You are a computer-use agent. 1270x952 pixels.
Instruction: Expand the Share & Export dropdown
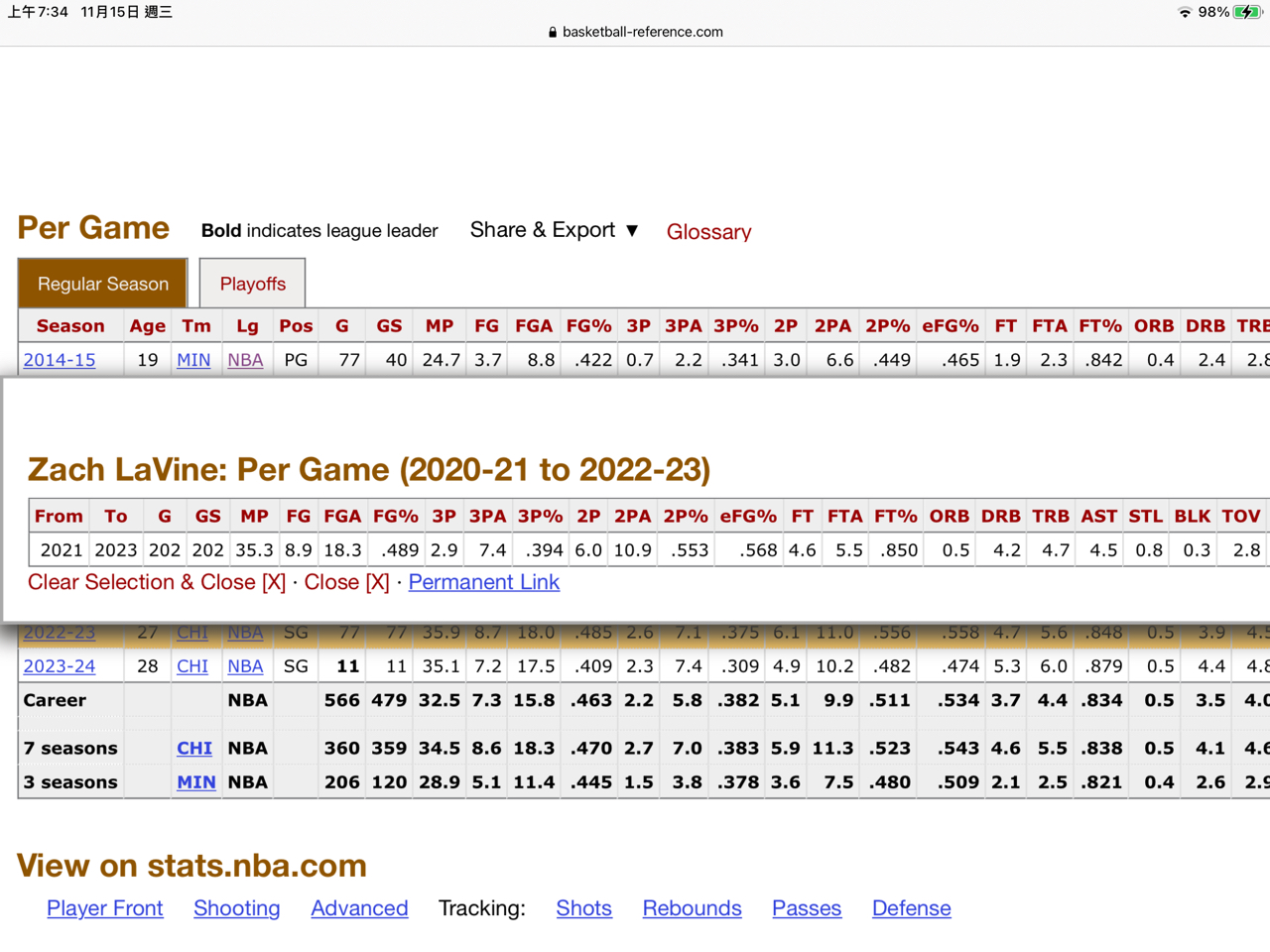(x=555, y=230)
